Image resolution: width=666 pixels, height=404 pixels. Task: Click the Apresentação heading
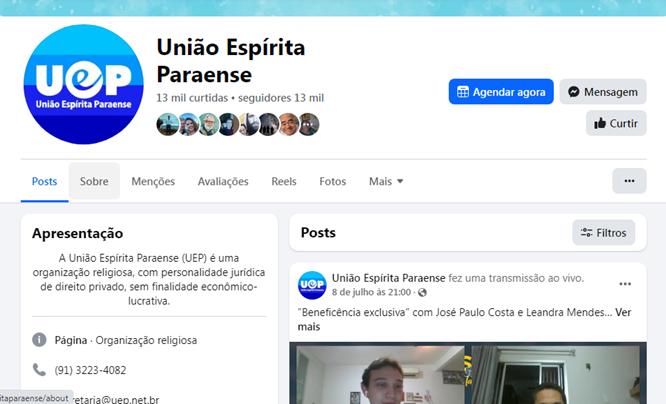(78, 233)
